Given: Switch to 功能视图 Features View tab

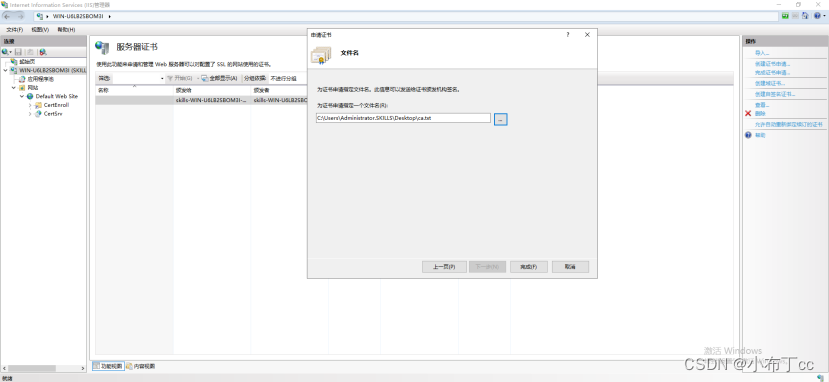Looking at the screenshot, I should coord(108,366).
